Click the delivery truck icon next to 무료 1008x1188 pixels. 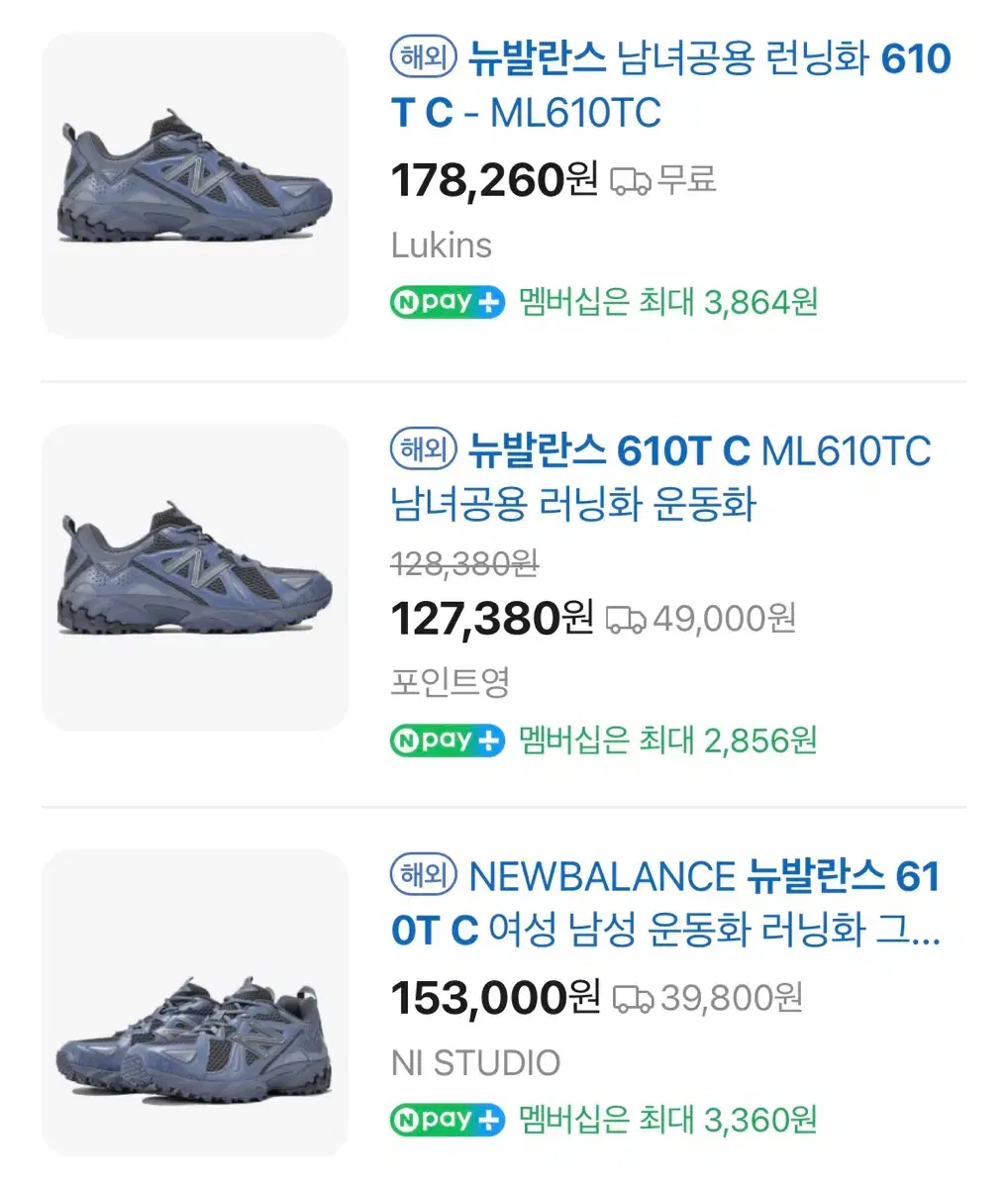630,181
